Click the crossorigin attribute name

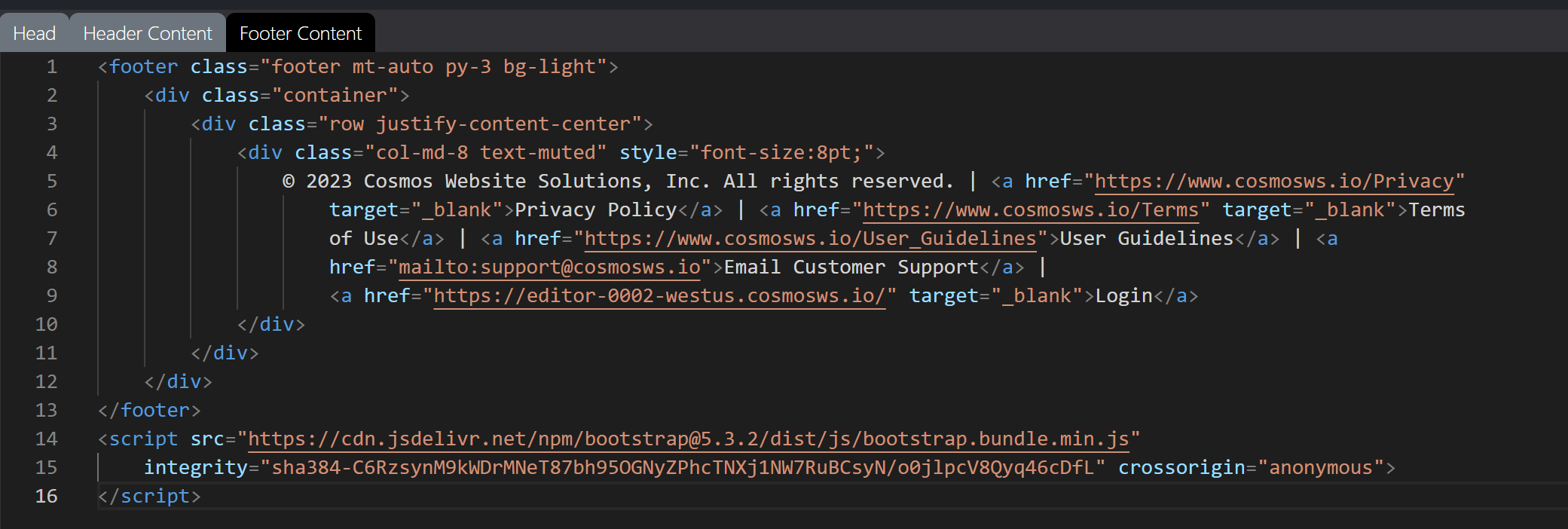[x=1181, y=467]
